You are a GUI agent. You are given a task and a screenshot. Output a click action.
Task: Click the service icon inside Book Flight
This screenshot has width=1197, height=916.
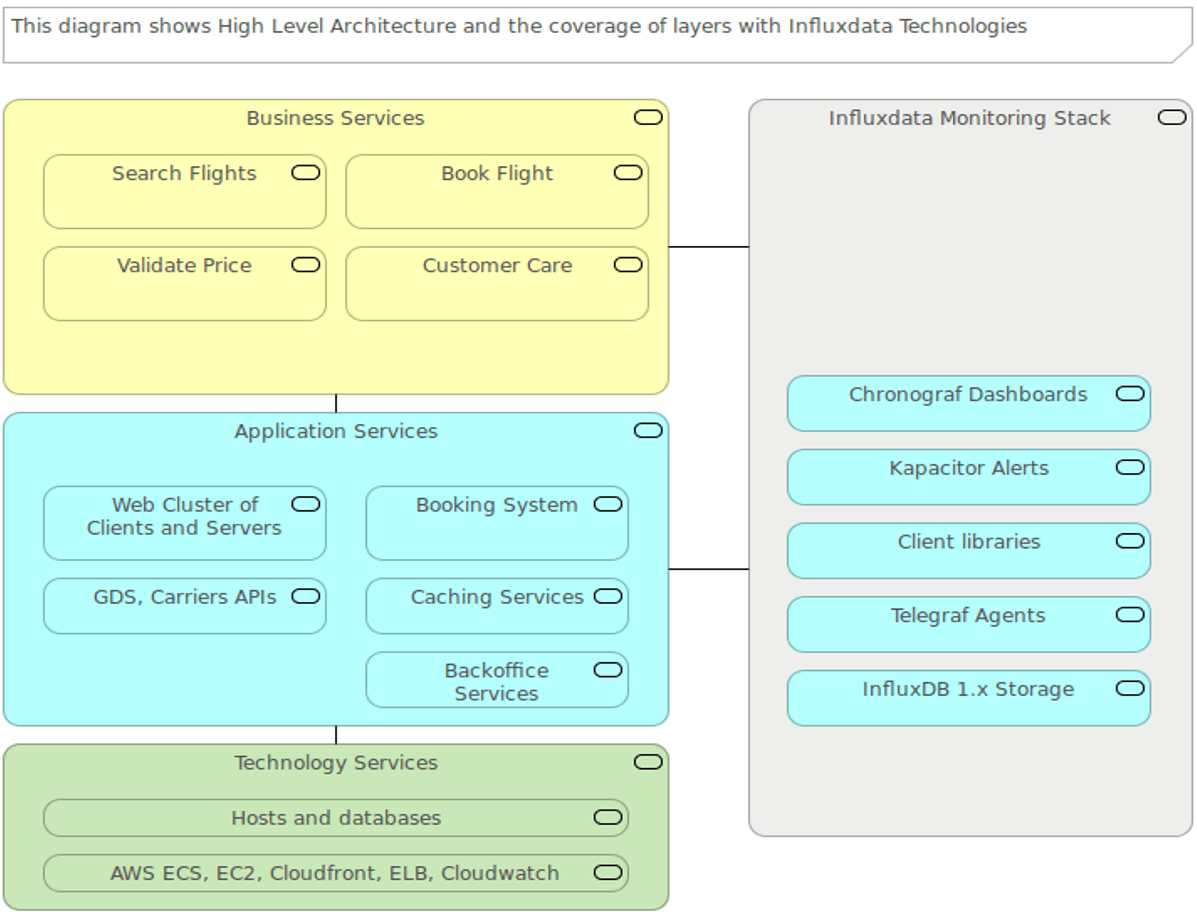pos(626,172)
